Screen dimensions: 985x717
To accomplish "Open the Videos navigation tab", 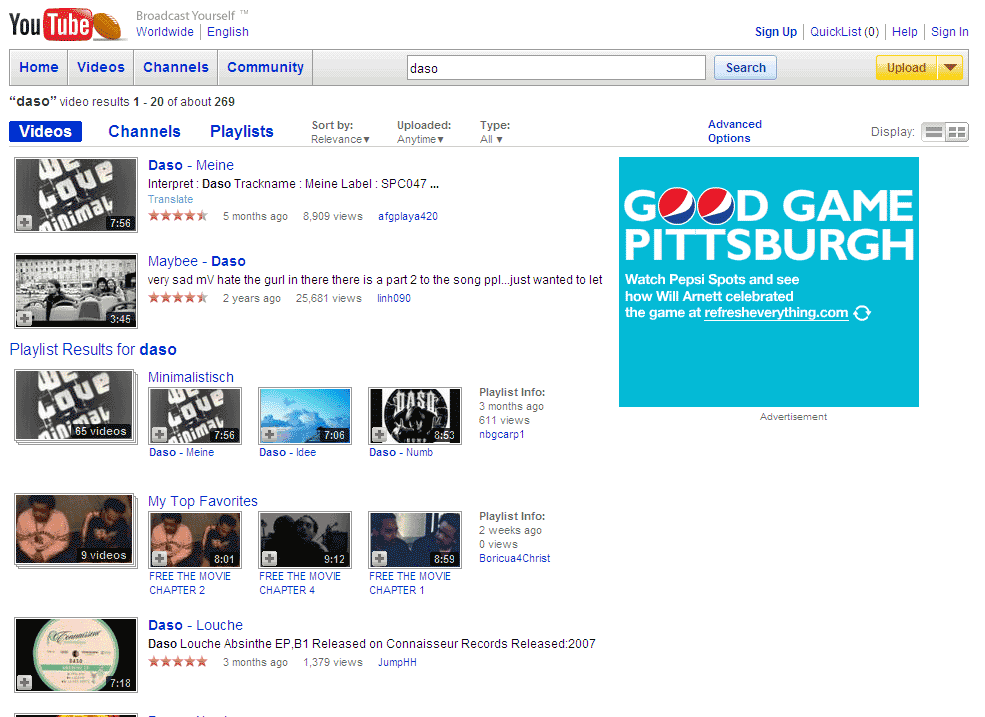I will tap(101, 67).
